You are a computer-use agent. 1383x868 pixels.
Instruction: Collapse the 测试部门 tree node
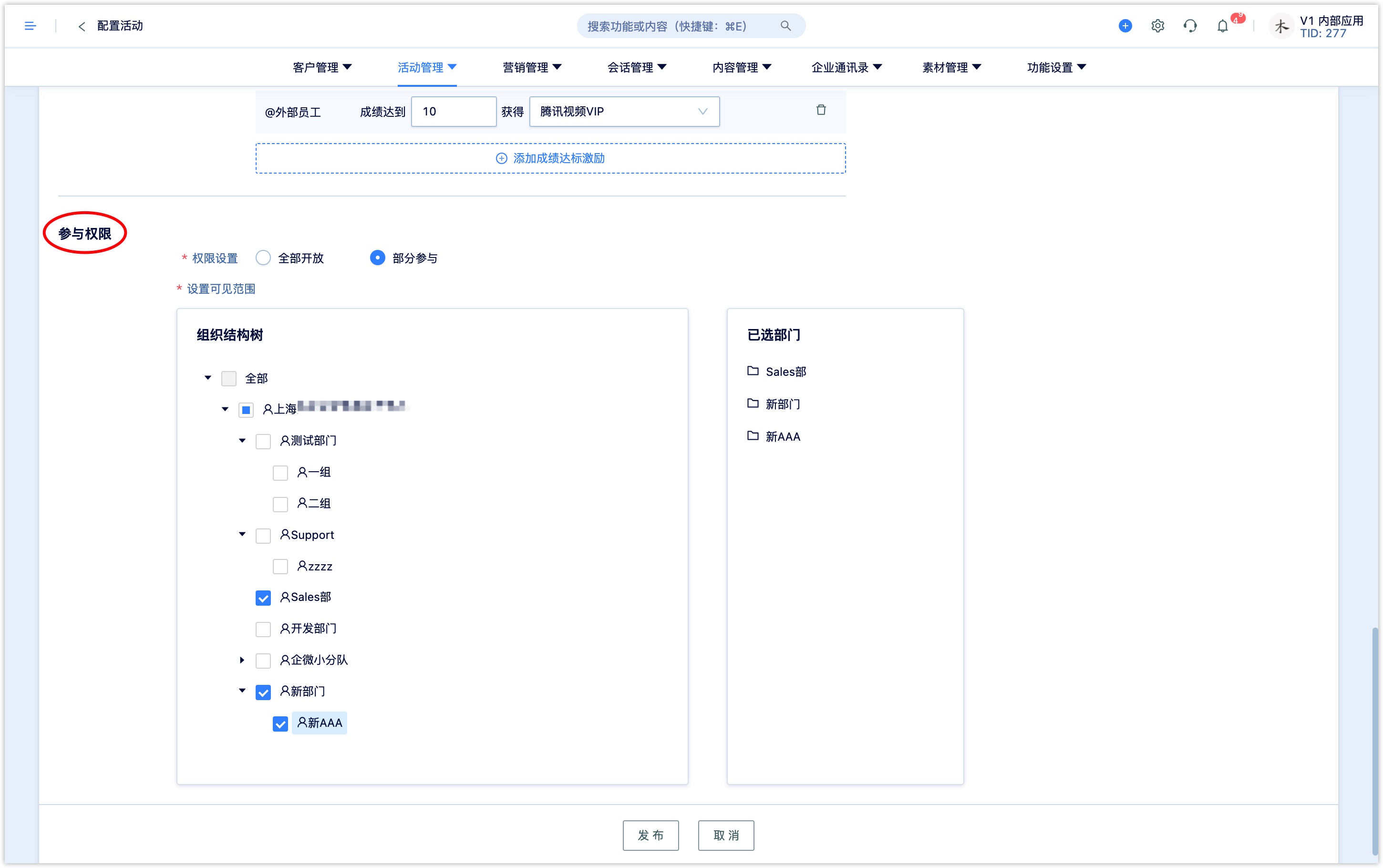[x=242, y=441]
